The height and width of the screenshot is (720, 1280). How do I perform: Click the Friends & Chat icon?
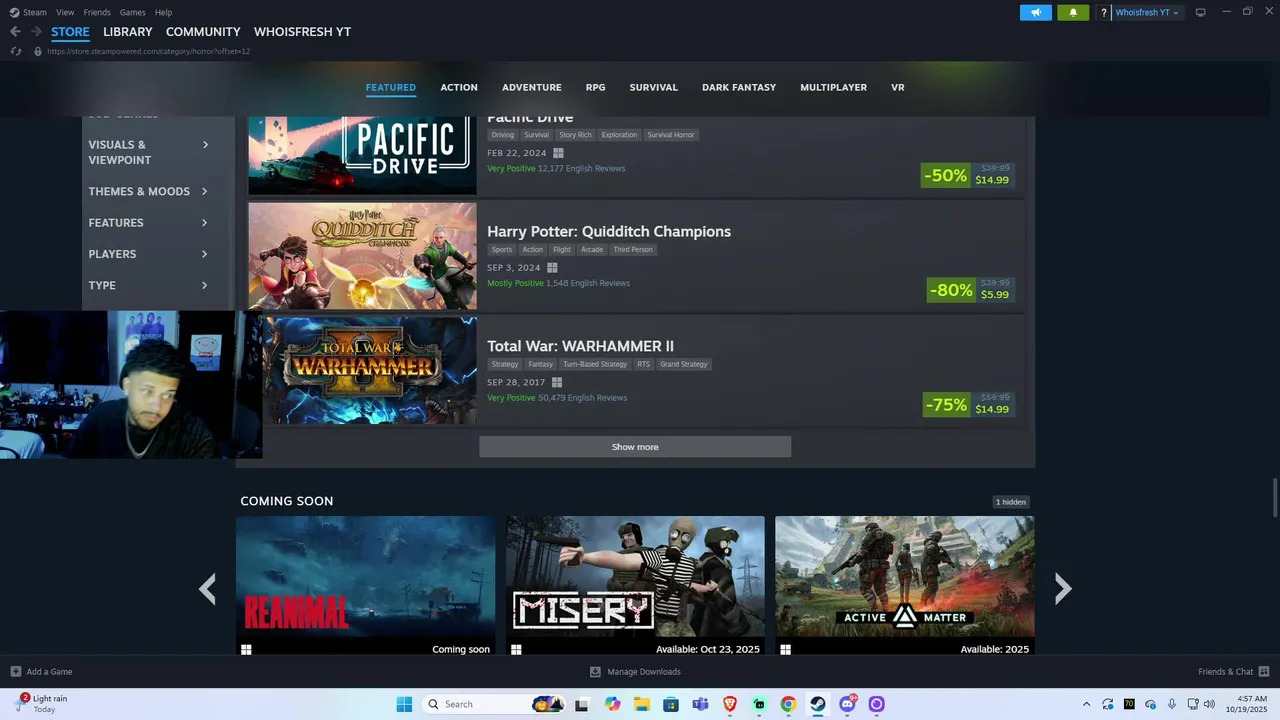pyautogui.click(x=1264, y=671)
